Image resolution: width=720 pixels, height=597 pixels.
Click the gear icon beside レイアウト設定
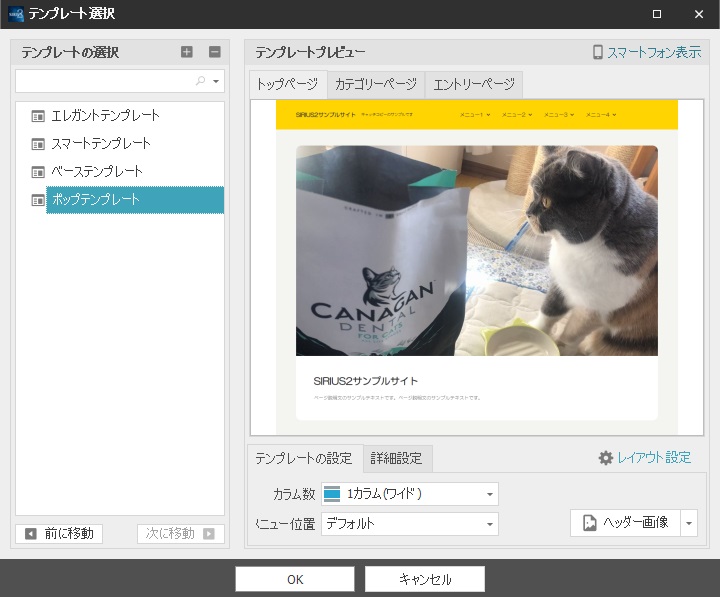point(606,458)
